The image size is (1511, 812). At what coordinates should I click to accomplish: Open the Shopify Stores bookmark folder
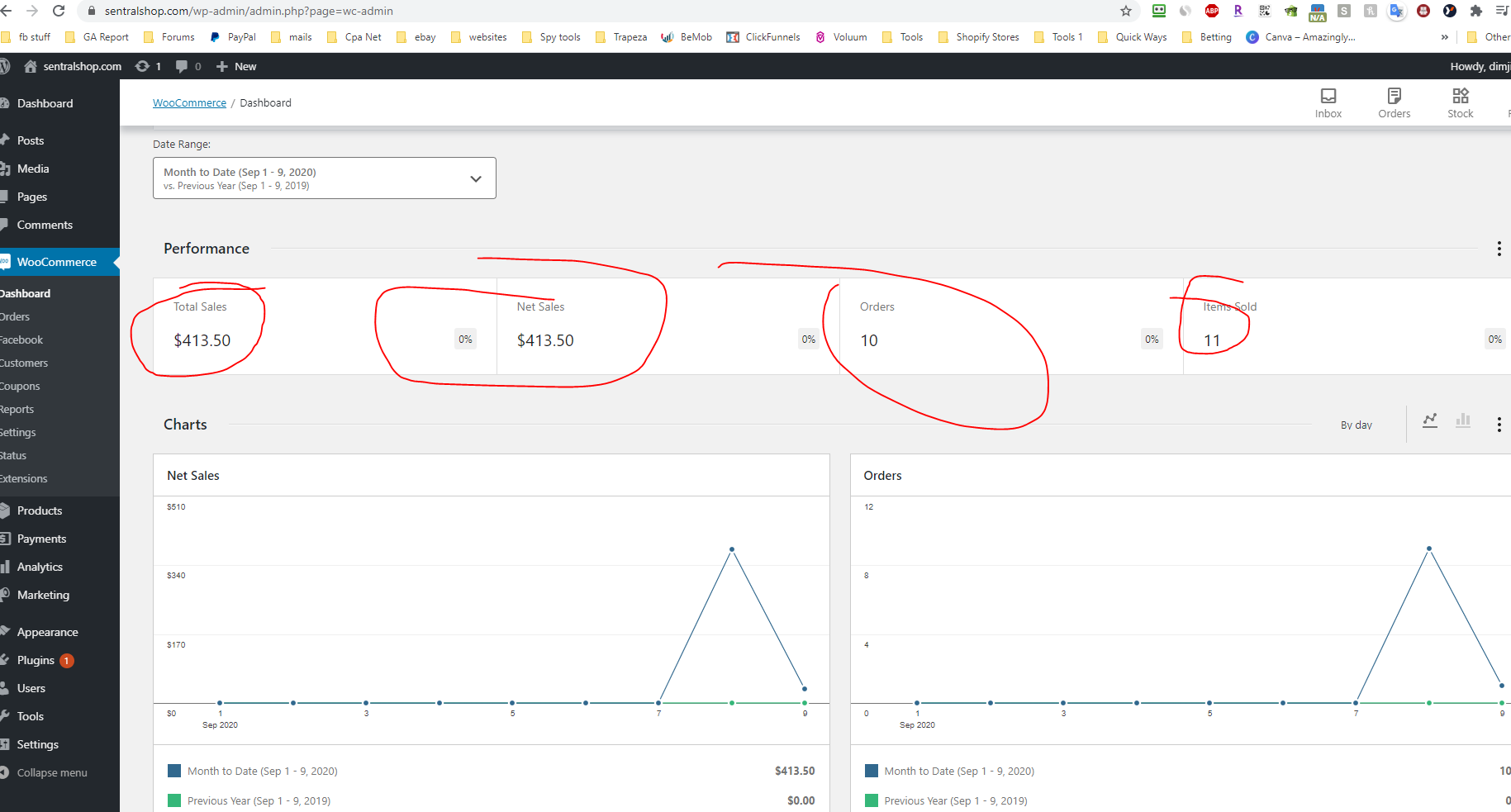point(979,37)
